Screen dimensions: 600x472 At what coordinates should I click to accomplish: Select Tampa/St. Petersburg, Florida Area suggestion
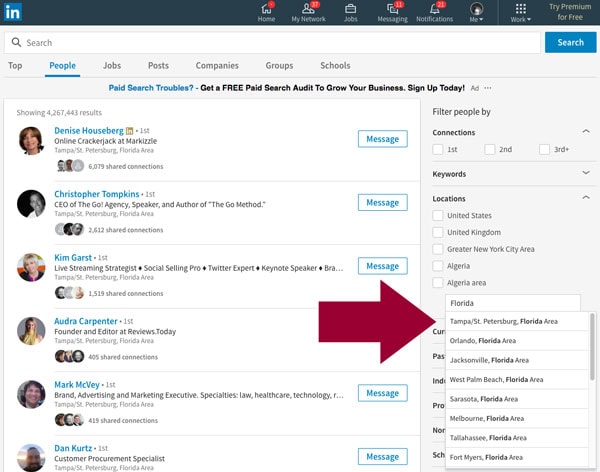pyautogui.click(x=517, y=321)
